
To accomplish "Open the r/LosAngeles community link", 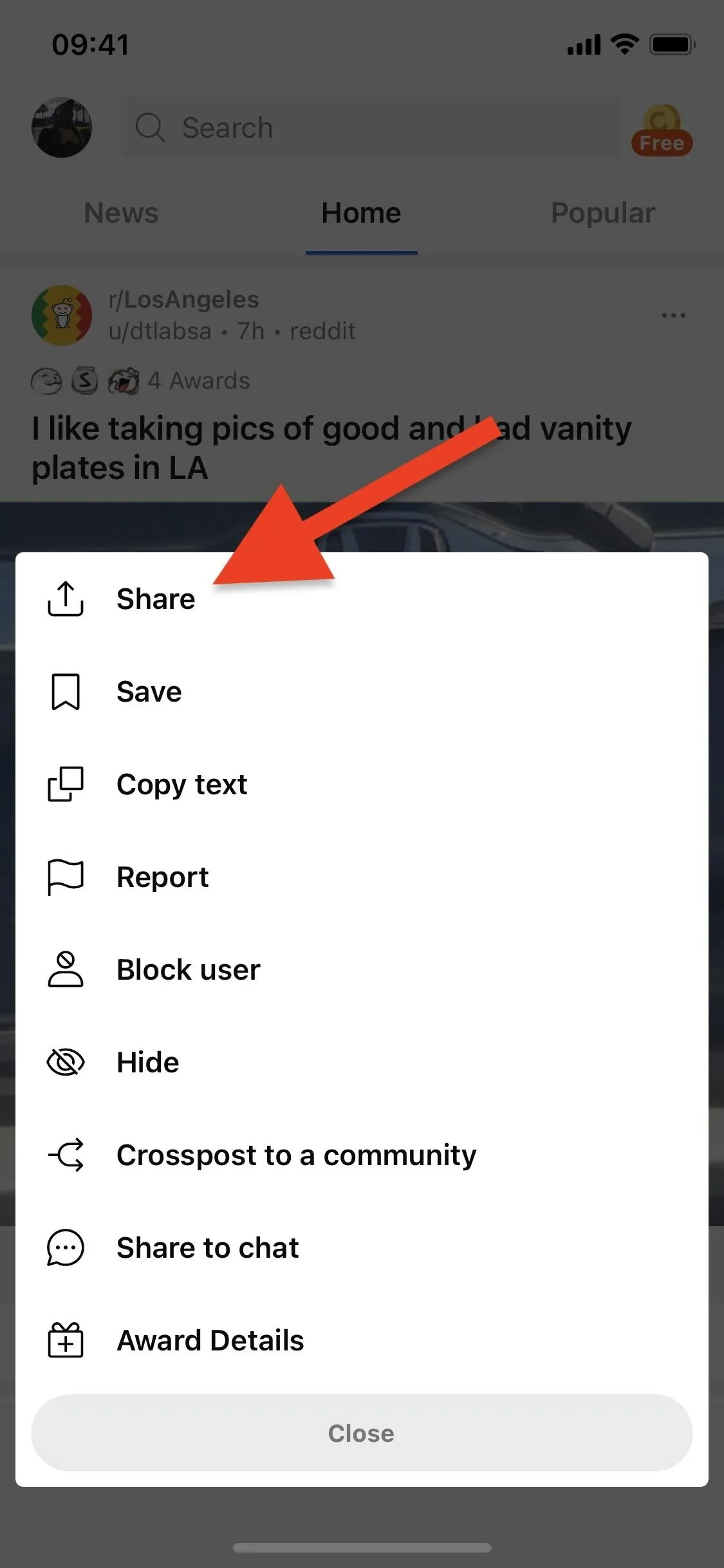I will click(x=183, y=299).
